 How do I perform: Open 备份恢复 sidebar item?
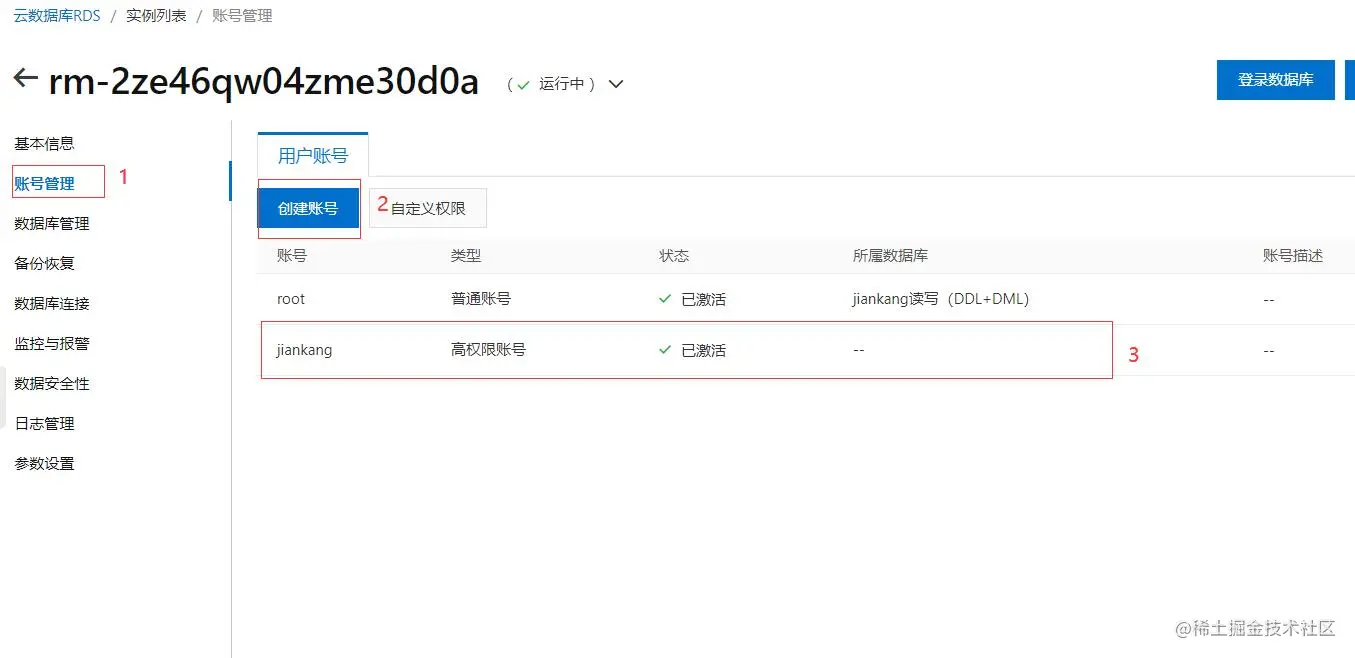pyautogui.click(x=44, y=263)
